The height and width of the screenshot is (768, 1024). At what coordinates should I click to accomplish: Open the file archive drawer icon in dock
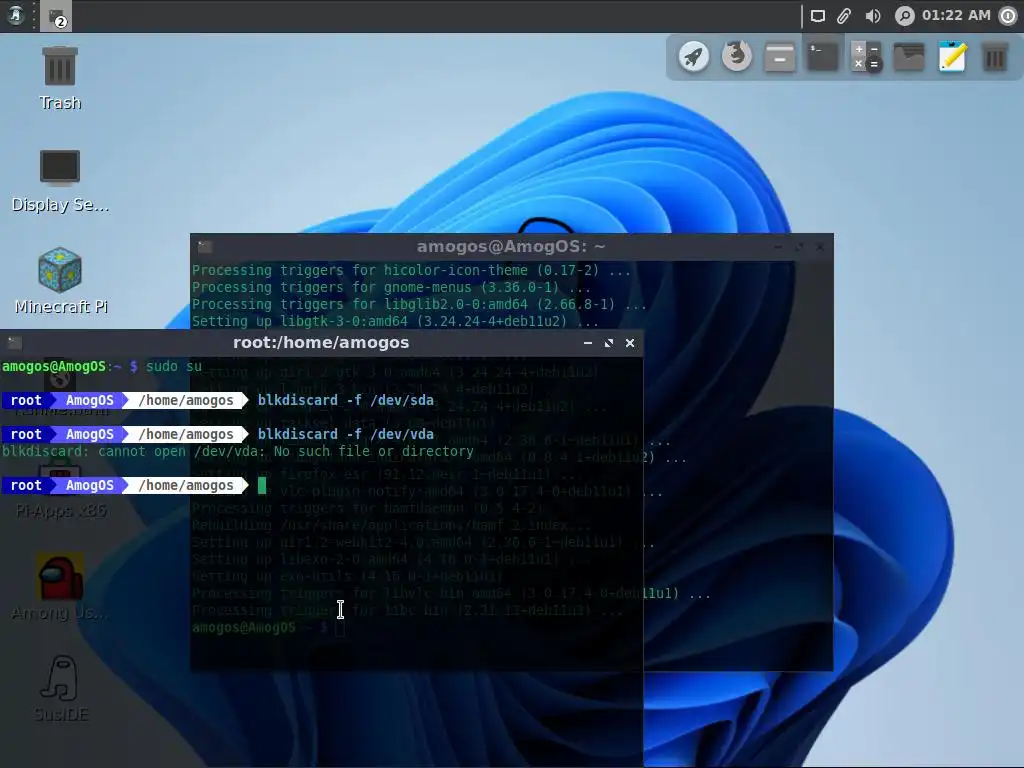pyautogui.click(x=780, y=57)
